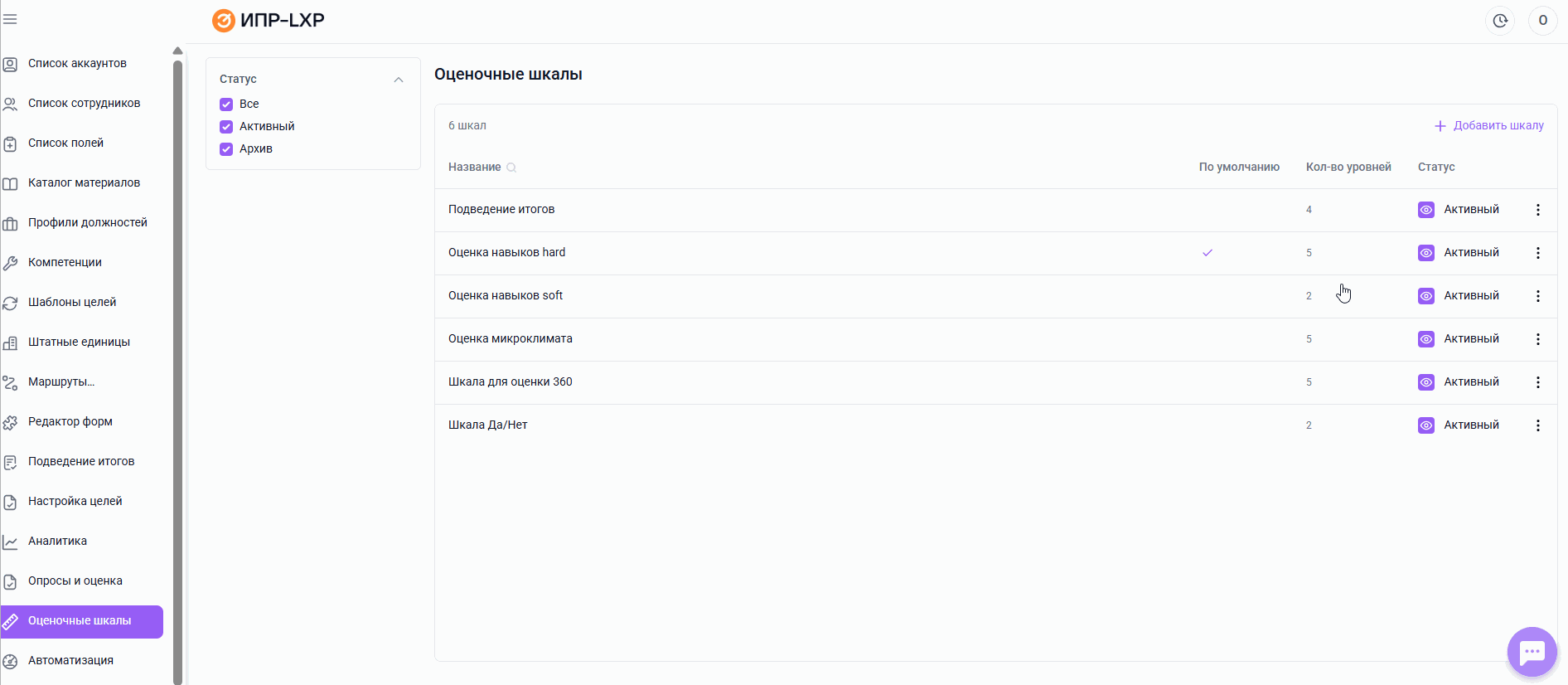Screen dimensions: 1568x685
Task: Open actions menu for Оценка микроклимата
Action: pos(1538,339)
